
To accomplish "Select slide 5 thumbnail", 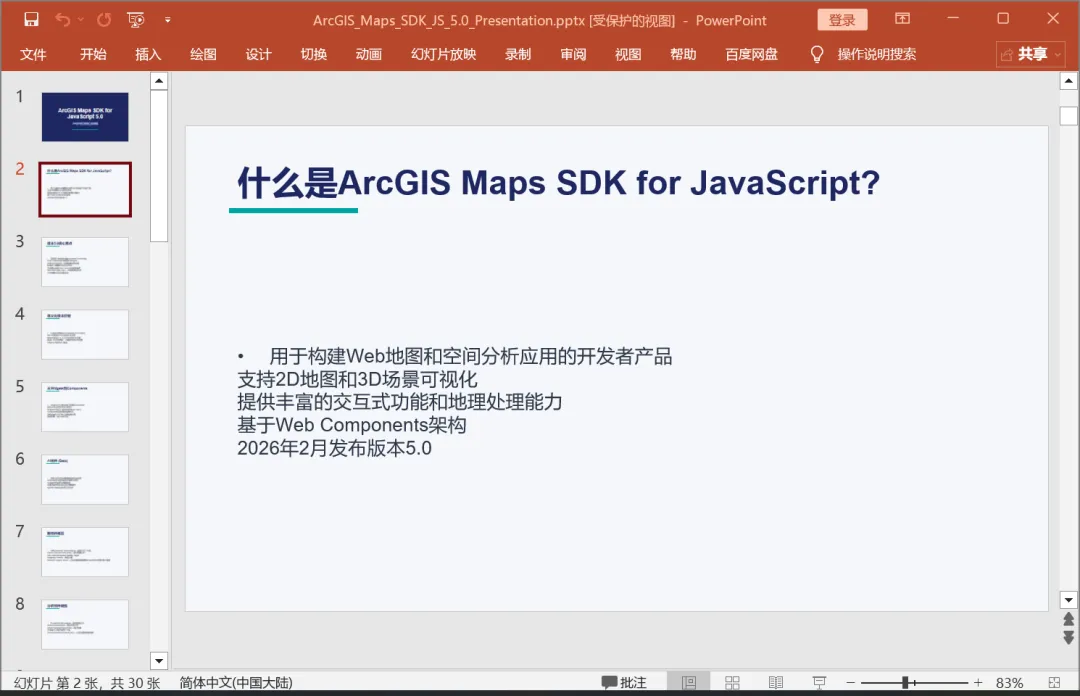I will (85, 407).
